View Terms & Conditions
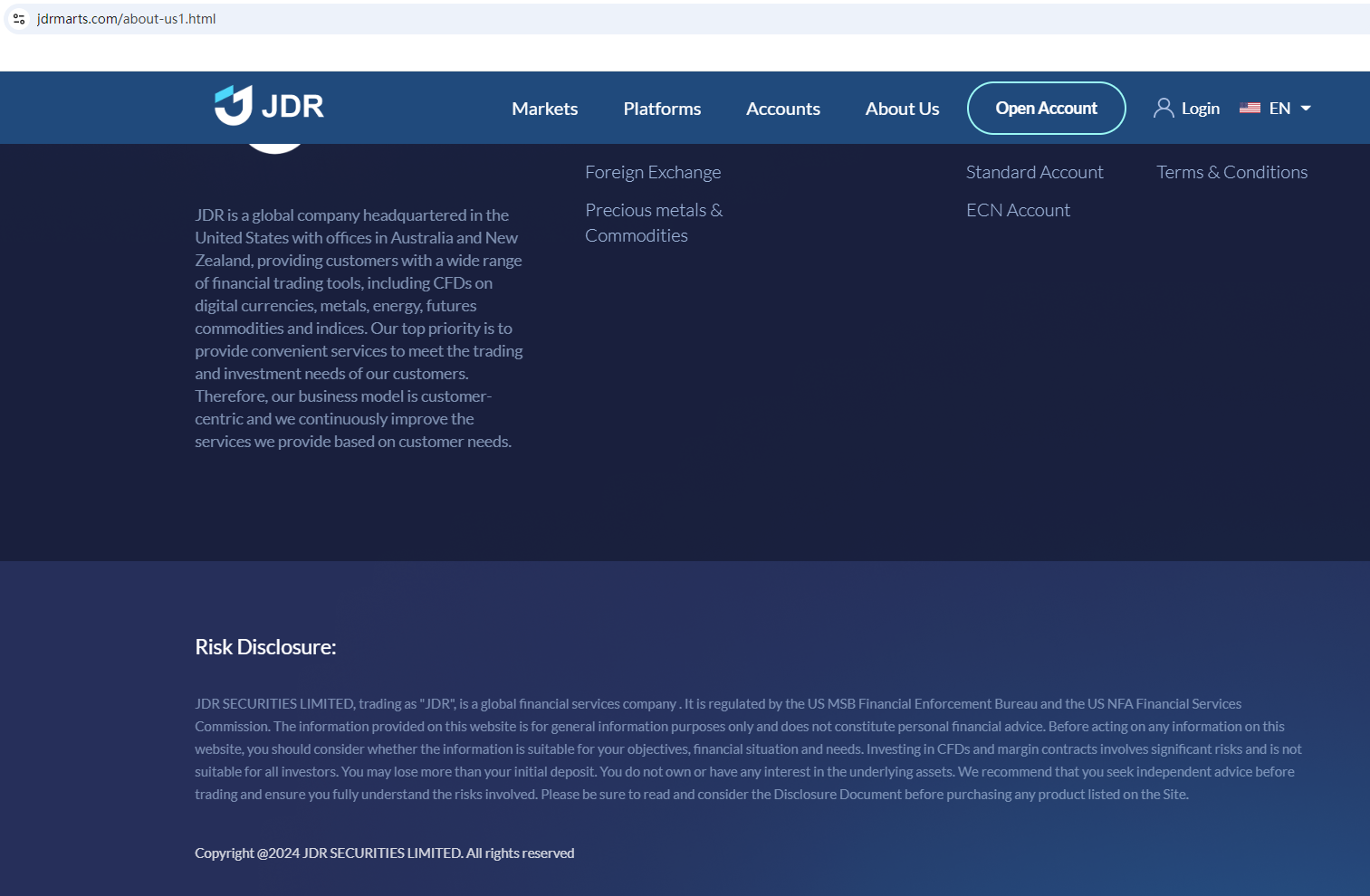The image size is (1370, 896). [1231, 172]
